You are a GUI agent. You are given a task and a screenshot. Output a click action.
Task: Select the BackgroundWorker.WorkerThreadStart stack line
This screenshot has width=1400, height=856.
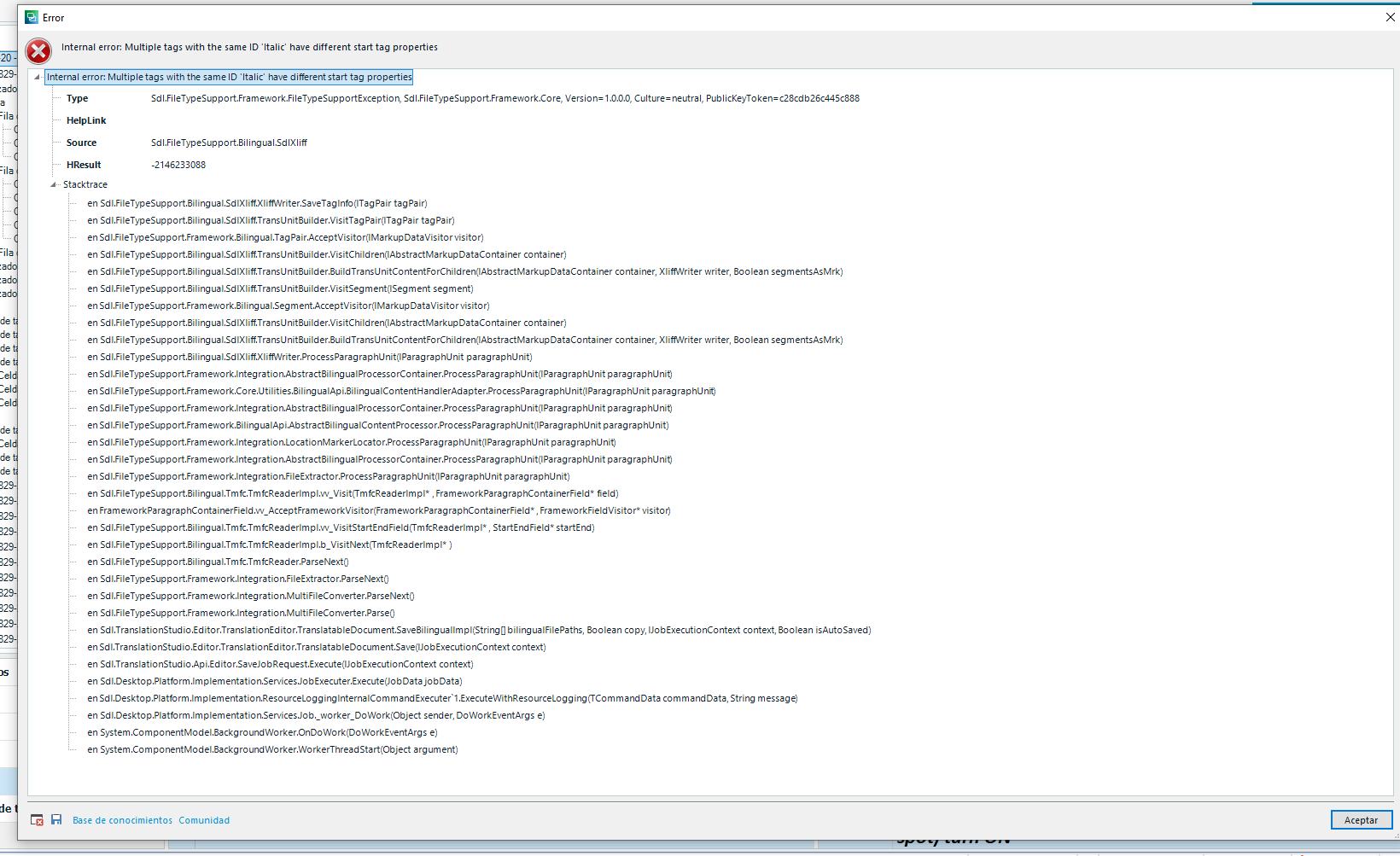pos(272,749)
